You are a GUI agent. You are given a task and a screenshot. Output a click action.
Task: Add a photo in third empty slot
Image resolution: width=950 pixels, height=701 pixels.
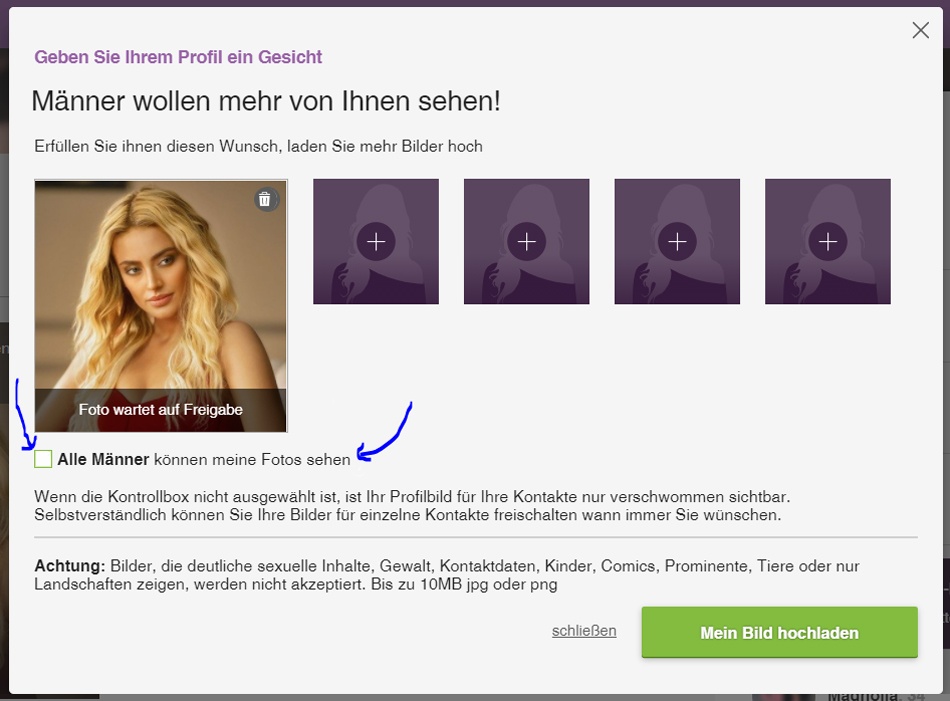click(x=677, y=241)
